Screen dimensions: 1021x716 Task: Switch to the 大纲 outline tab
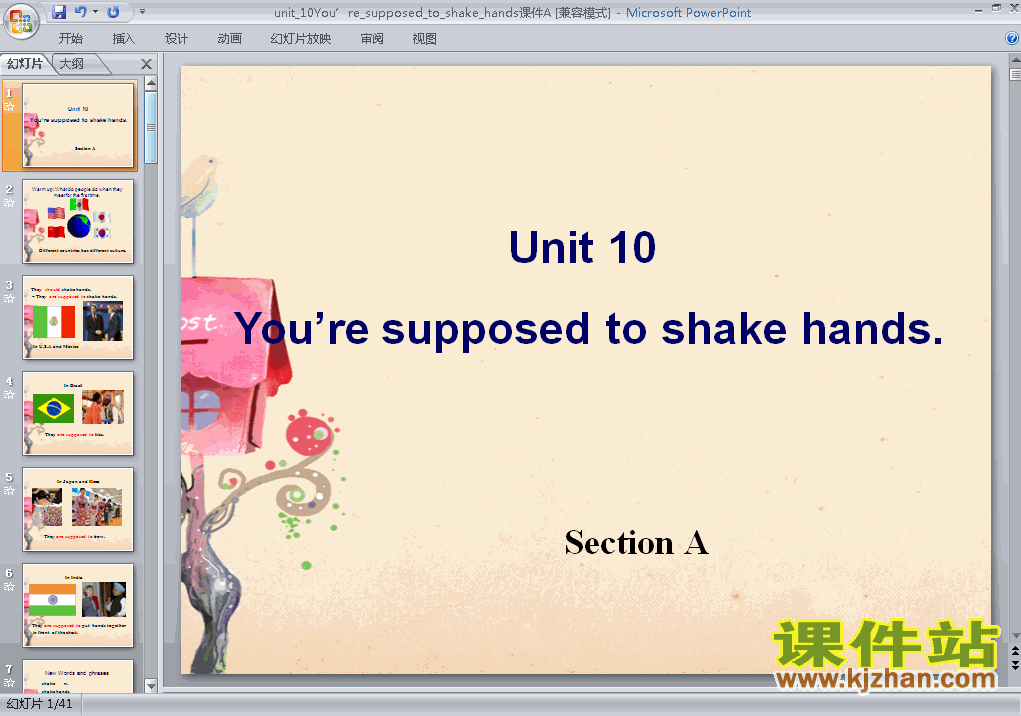72,64
